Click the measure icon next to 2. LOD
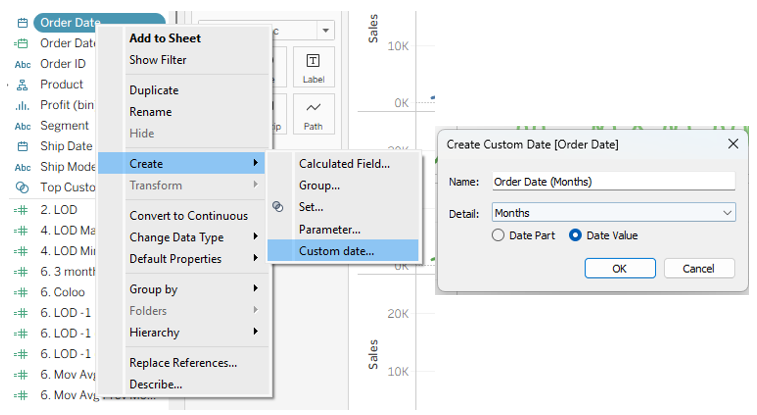Image resolution: width=757 pixels, height=415 pixels. (x=21, y=210)
